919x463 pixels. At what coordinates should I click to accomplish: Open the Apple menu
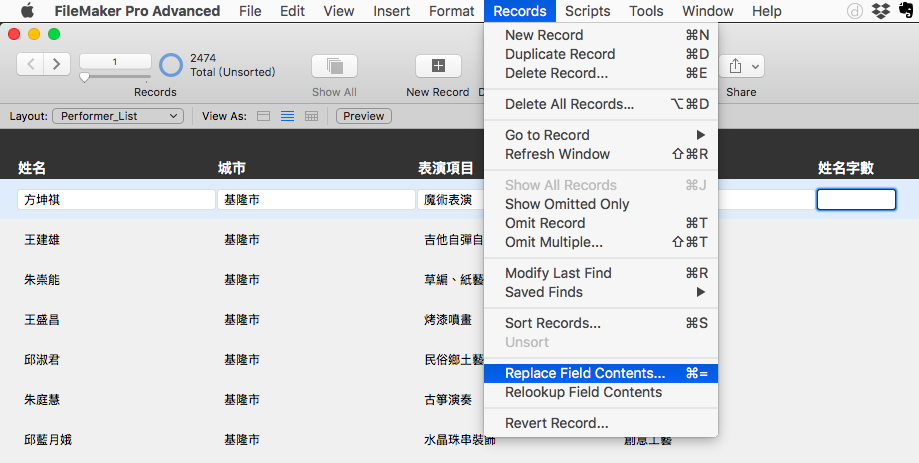(x=27, y=11)
